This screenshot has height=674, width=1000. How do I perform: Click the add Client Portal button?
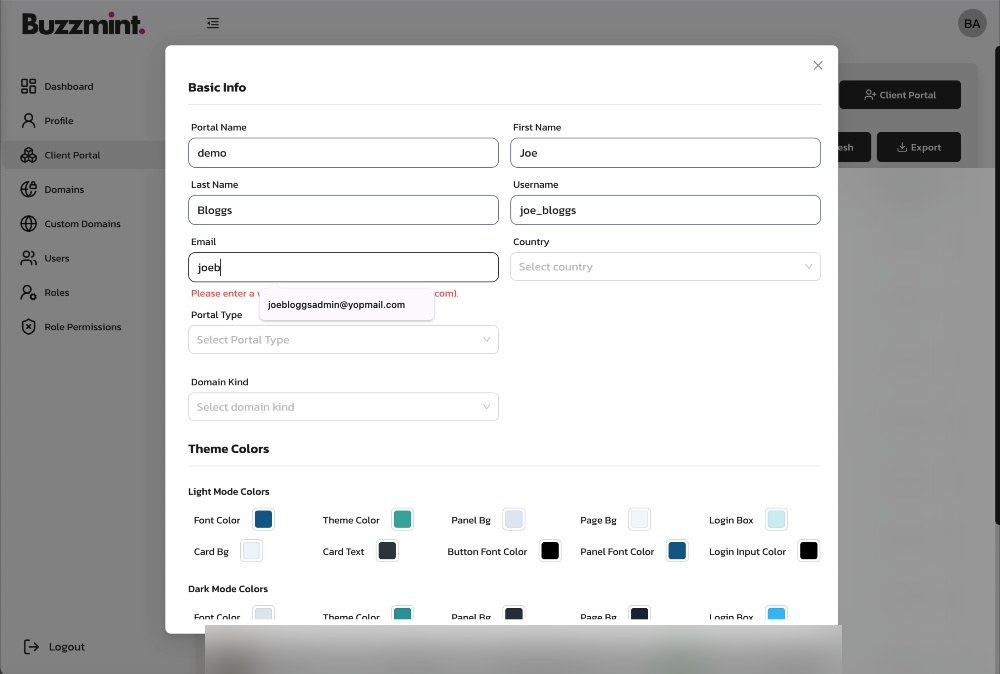click(899, 95)
